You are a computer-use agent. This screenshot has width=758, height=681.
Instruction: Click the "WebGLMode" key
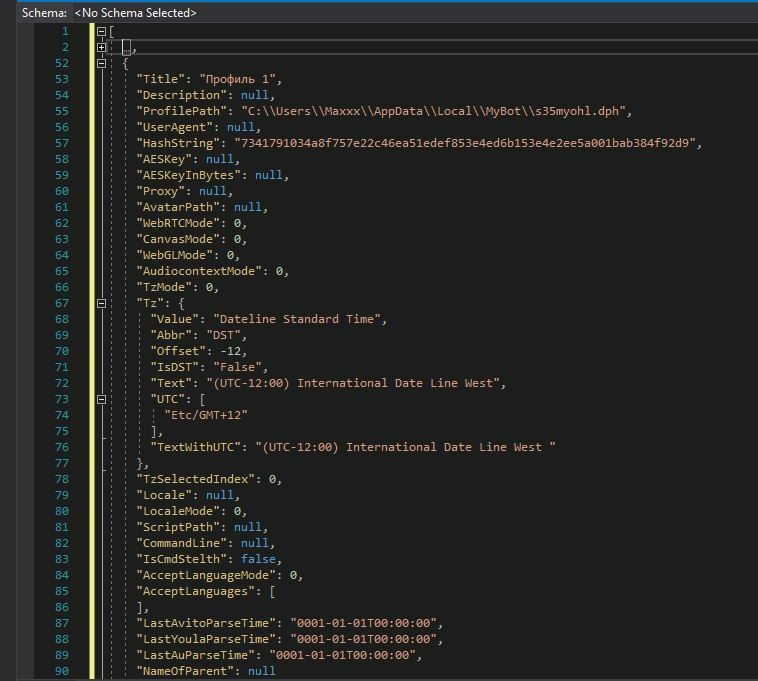[x=175, y=255]
